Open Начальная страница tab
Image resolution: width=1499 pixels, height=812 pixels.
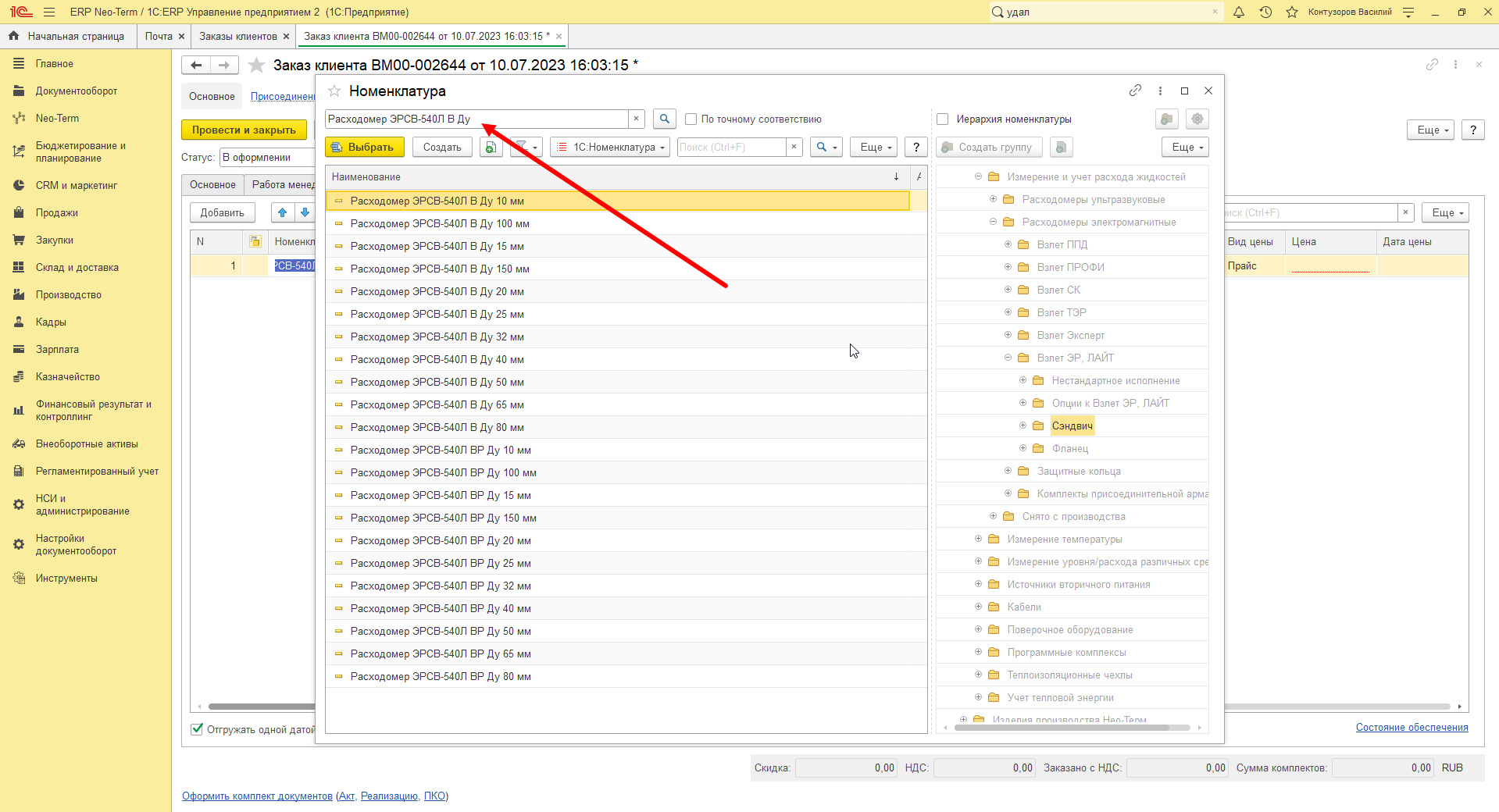(x=67, y=36)
